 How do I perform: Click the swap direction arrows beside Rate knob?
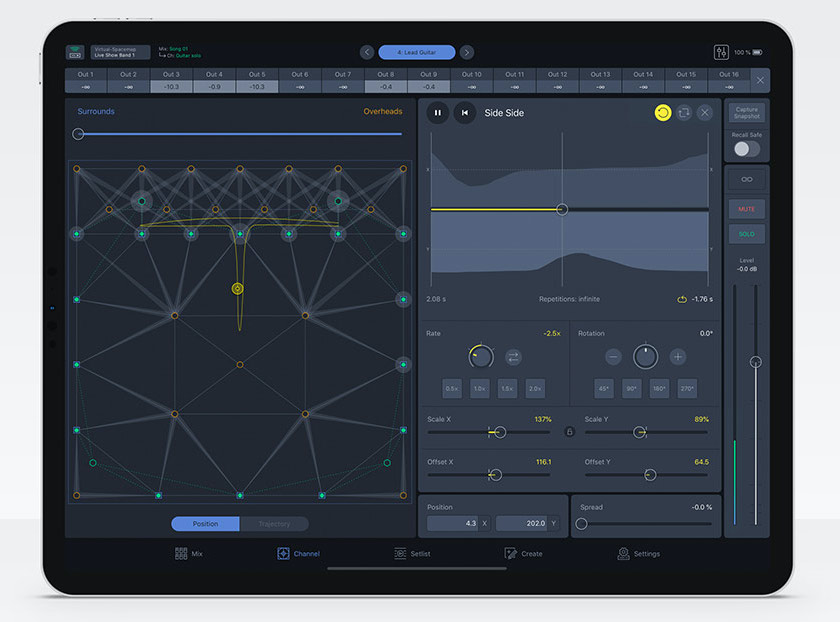coord(513,356)
